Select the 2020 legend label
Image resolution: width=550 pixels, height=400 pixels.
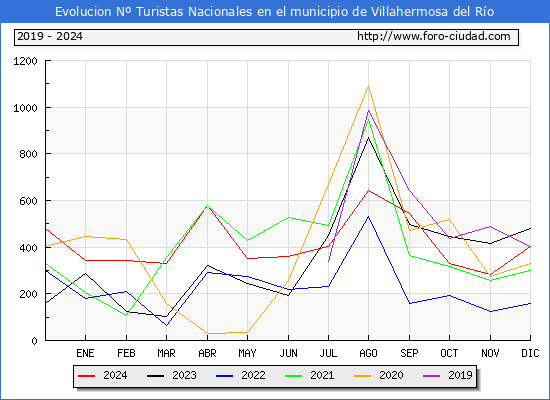tap(391, 375)
